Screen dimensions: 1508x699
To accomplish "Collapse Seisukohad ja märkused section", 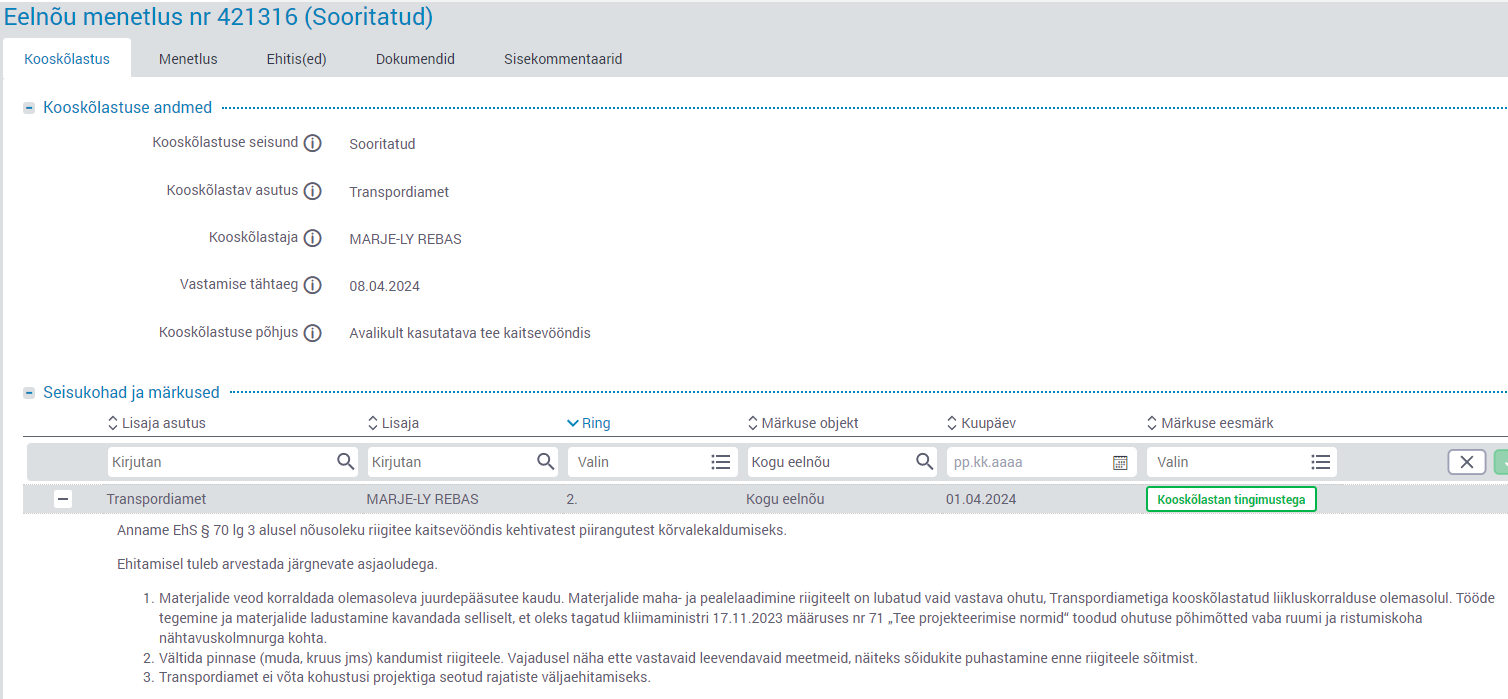I will coord(30,393).
